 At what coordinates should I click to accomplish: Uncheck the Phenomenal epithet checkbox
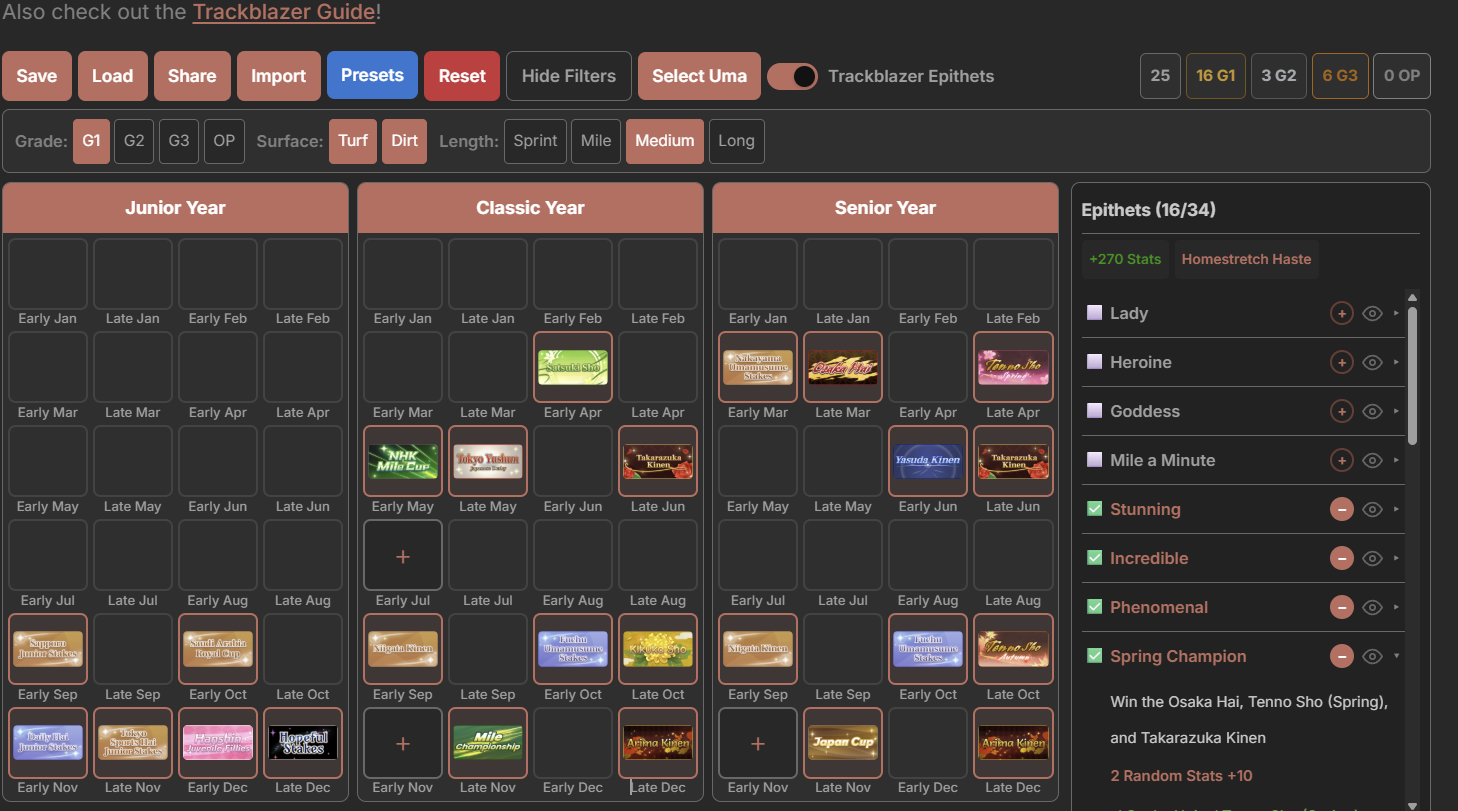pos(1094,607)
